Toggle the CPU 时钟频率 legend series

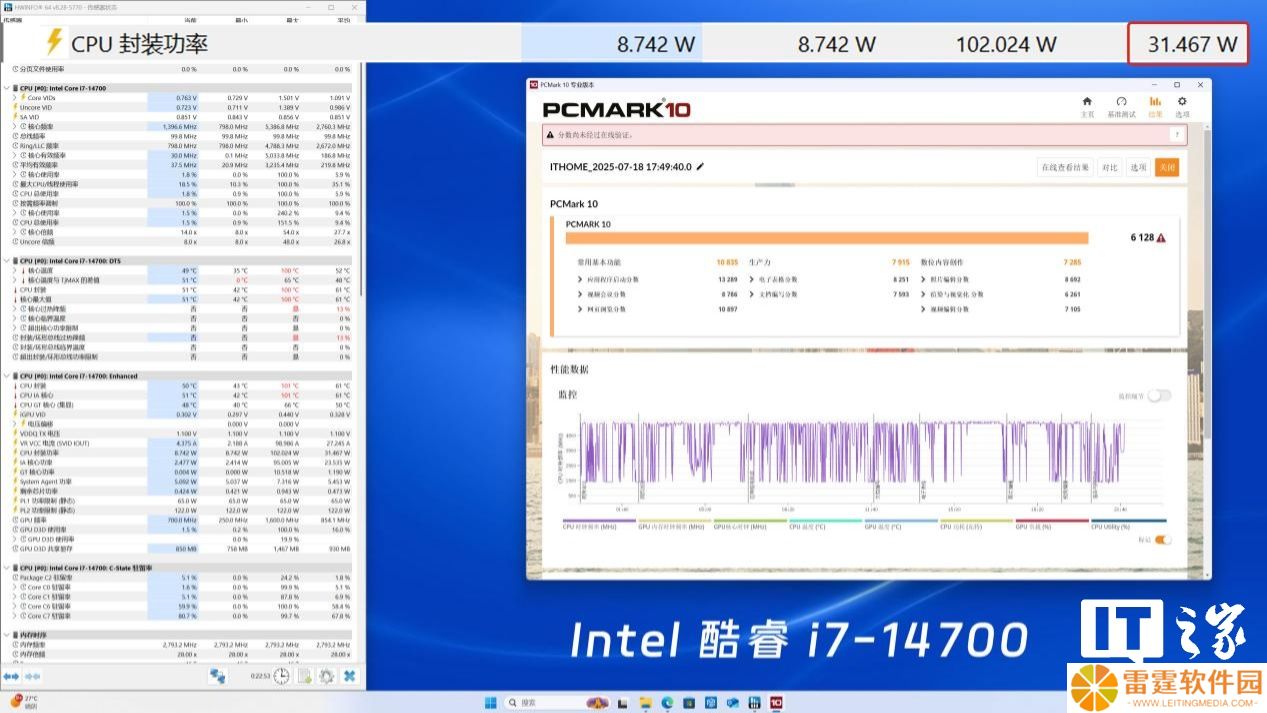[x=599, y=525]
